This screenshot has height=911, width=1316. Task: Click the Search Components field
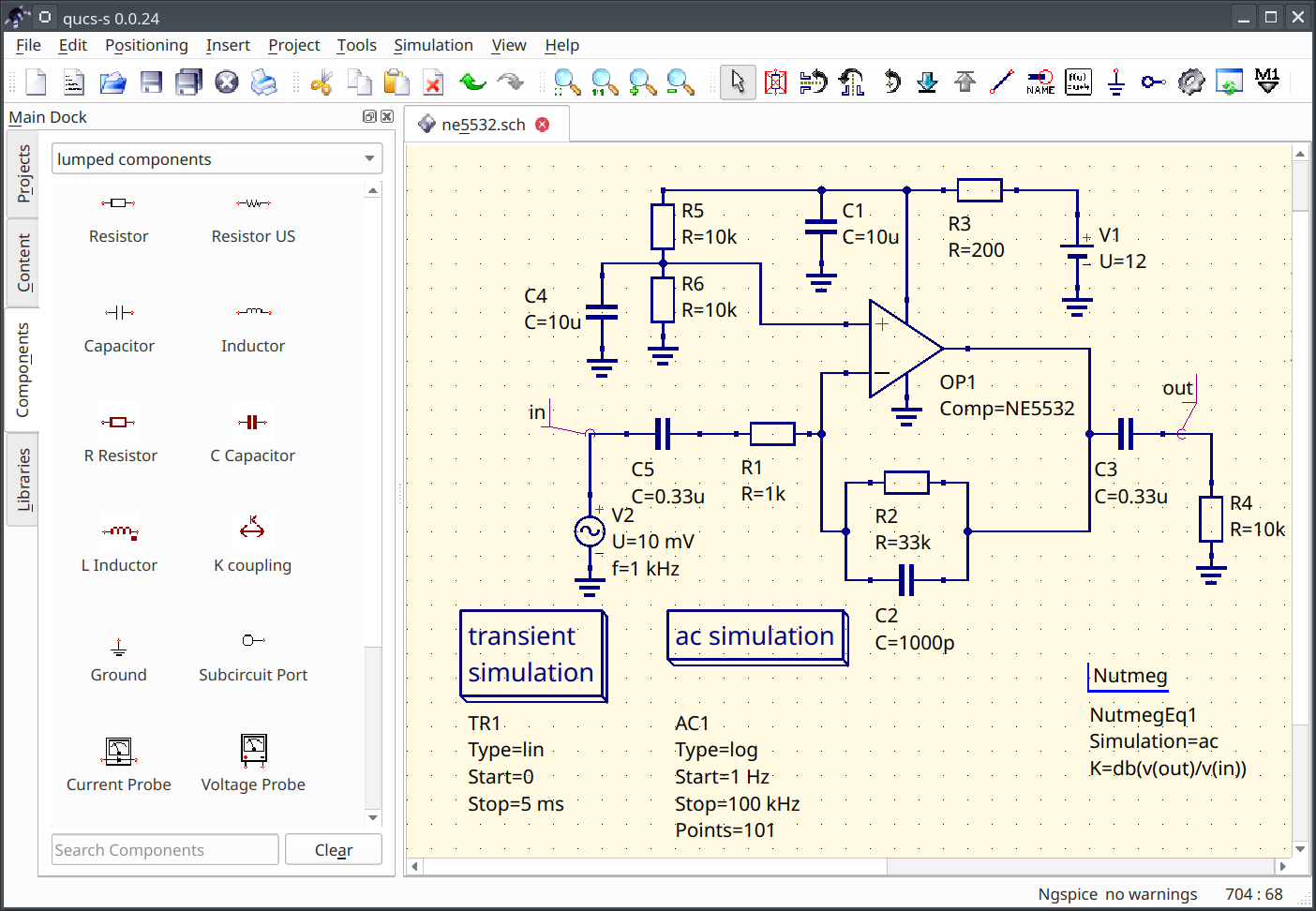[x=165, y=850]
